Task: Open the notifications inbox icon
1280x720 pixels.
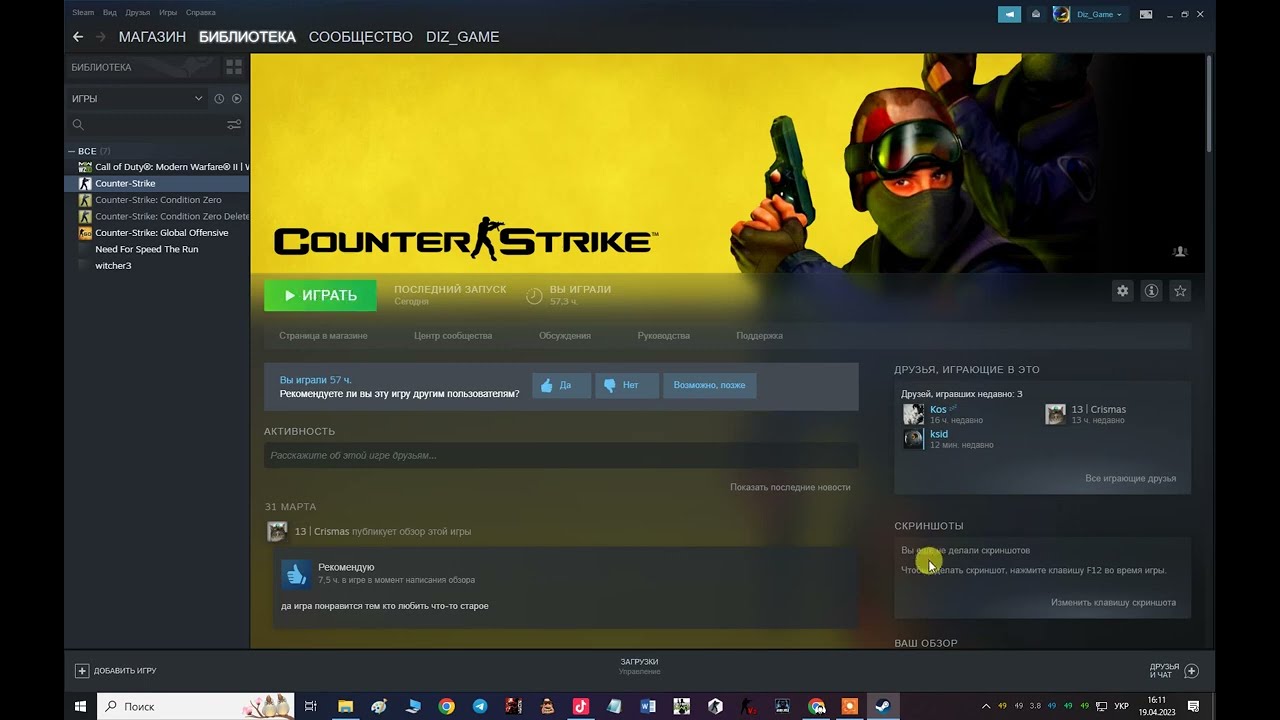Action: coord(1036,14)
